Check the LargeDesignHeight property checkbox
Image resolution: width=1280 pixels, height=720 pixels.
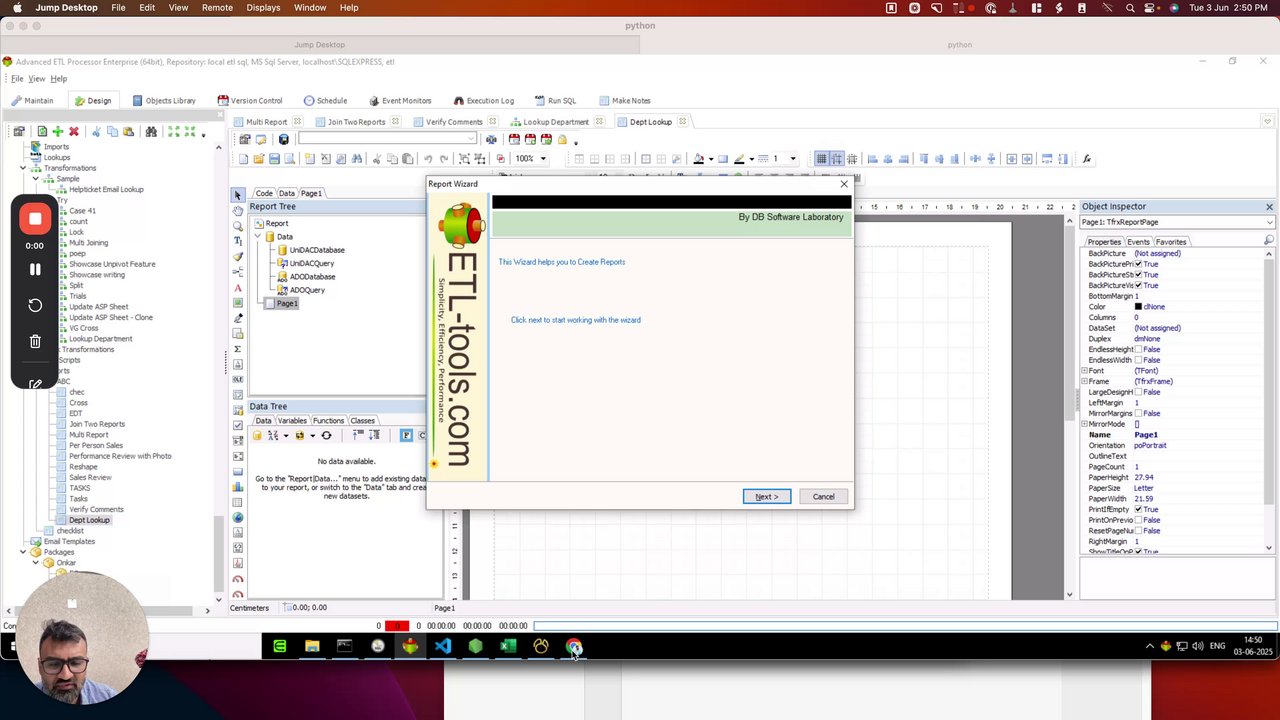[x=1138, y=392]
